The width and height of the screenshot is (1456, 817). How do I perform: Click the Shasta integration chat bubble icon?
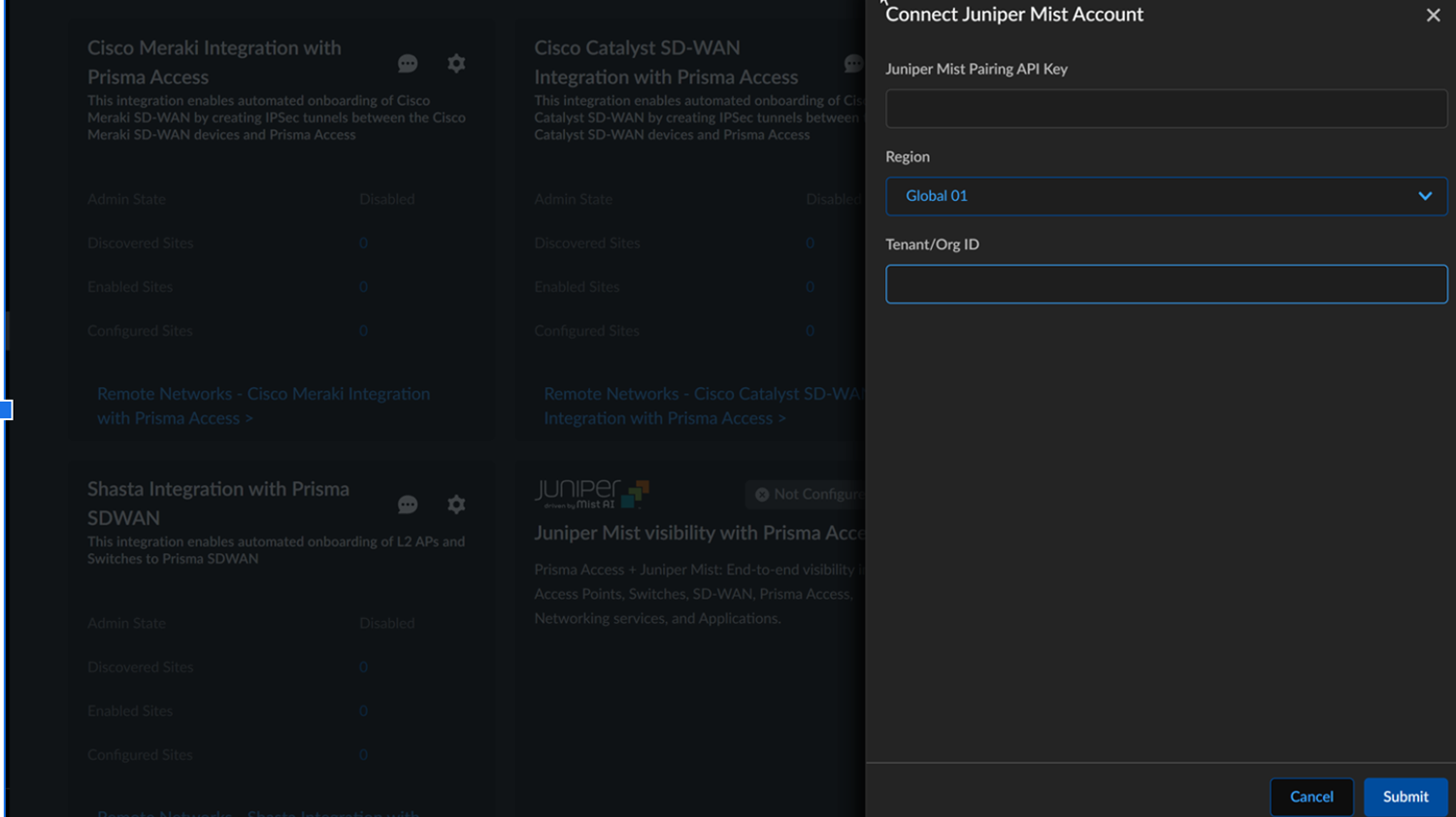(408, 505)
